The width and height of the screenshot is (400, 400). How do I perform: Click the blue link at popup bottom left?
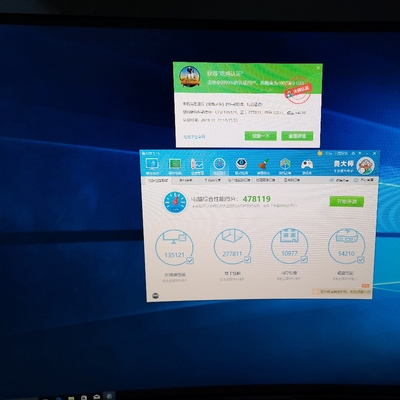click(x=194, y=137)
